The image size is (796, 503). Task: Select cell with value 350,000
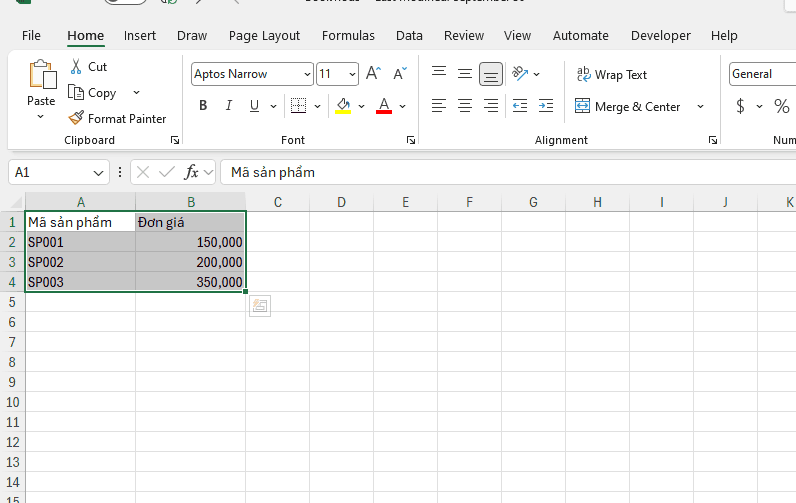(x=190, y=282)
